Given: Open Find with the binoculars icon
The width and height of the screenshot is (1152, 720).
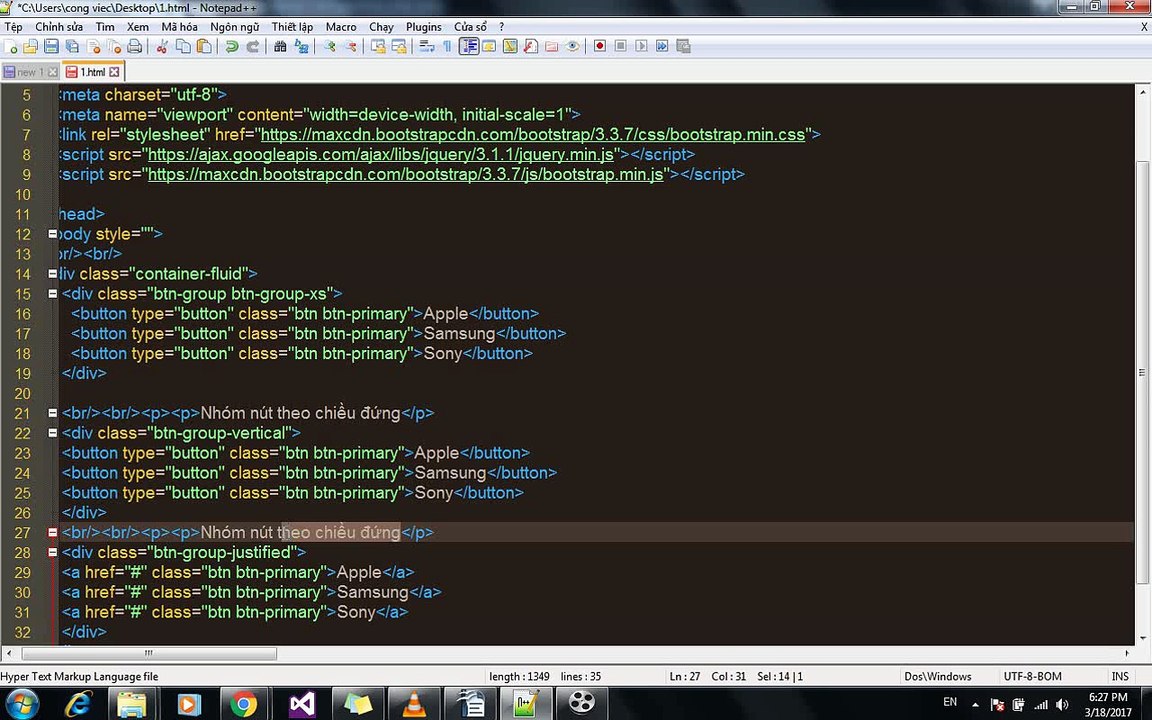Looking at the screenshot, I should 280,46.
